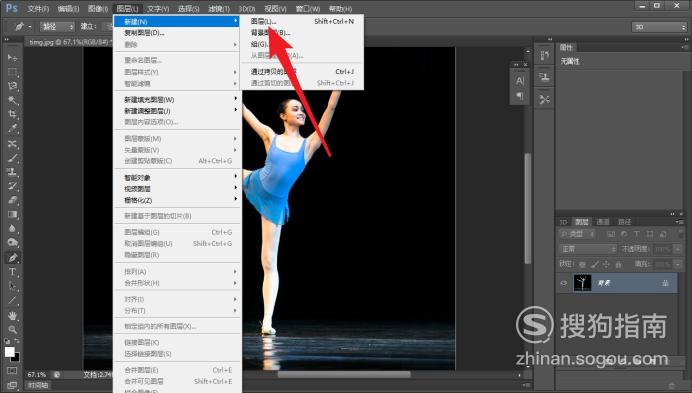The width and height of the screenshot is (692, 393).
Task: Toggle lock all padlock icon
Action: [618, 264]
